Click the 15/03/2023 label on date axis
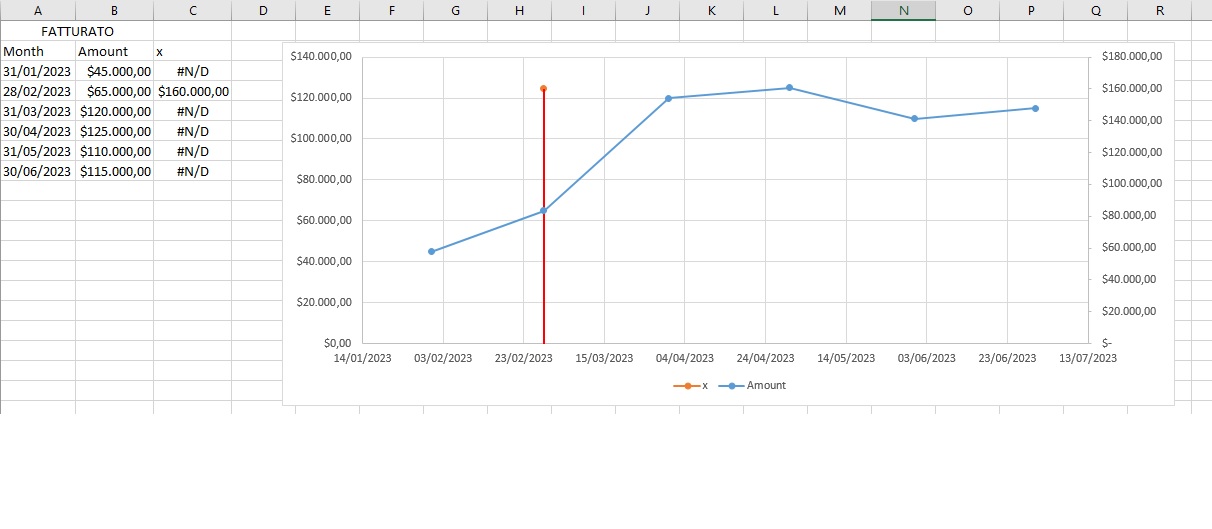Image resolution: width=1212 pixels, height=529 pixels. 605,358
